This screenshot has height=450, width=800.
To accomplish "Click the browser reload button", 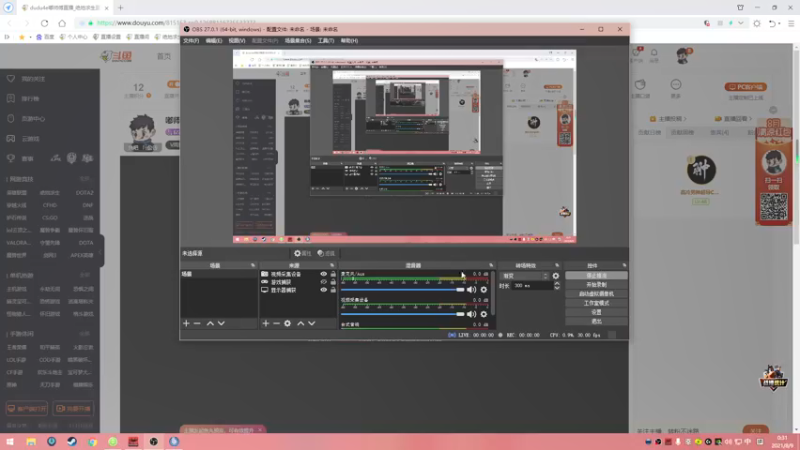I will click(44, 23).
